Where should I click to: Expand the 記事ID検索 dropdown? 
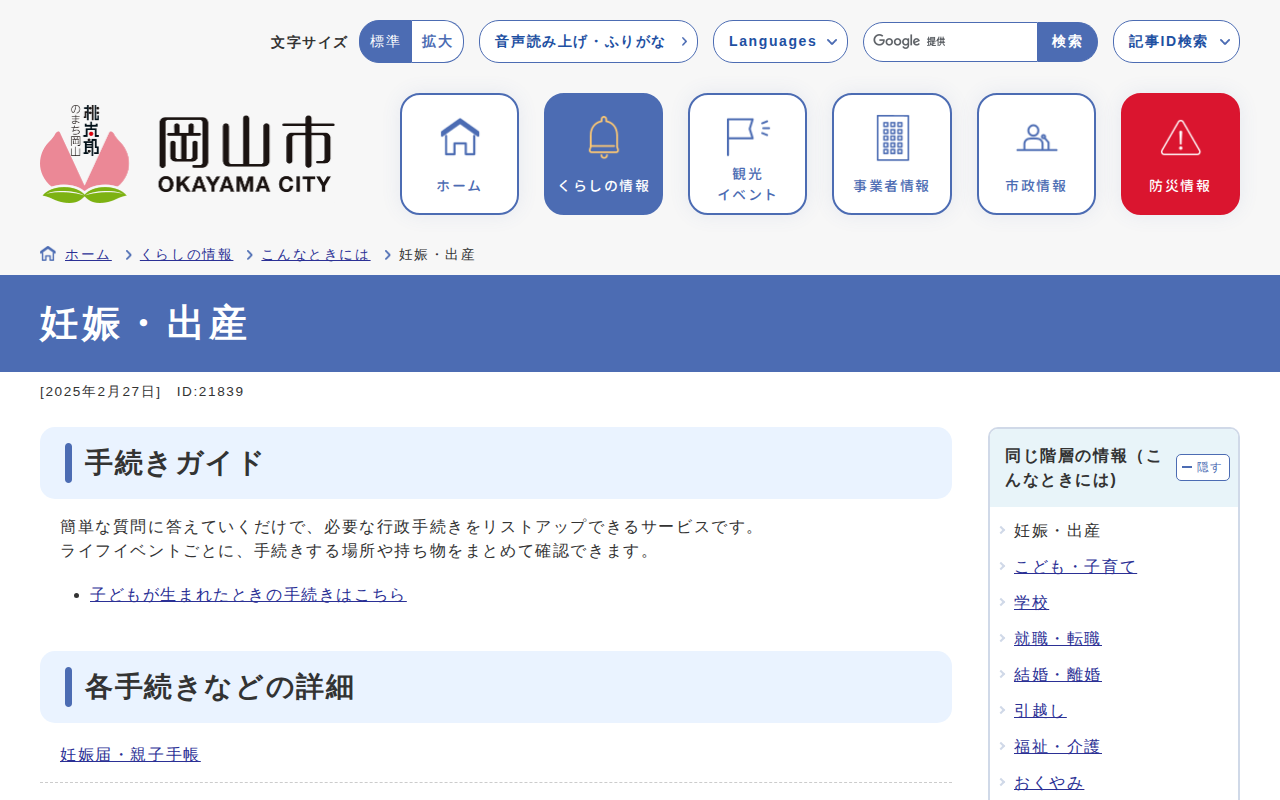coord(1176,42)
